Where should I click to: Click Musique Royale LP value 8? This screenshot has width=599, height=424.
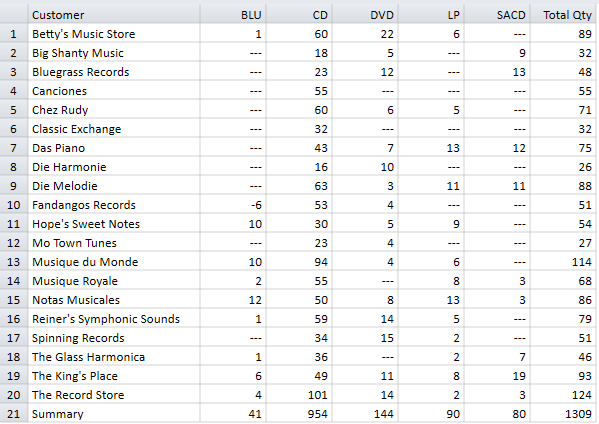(x=431, y=281)
